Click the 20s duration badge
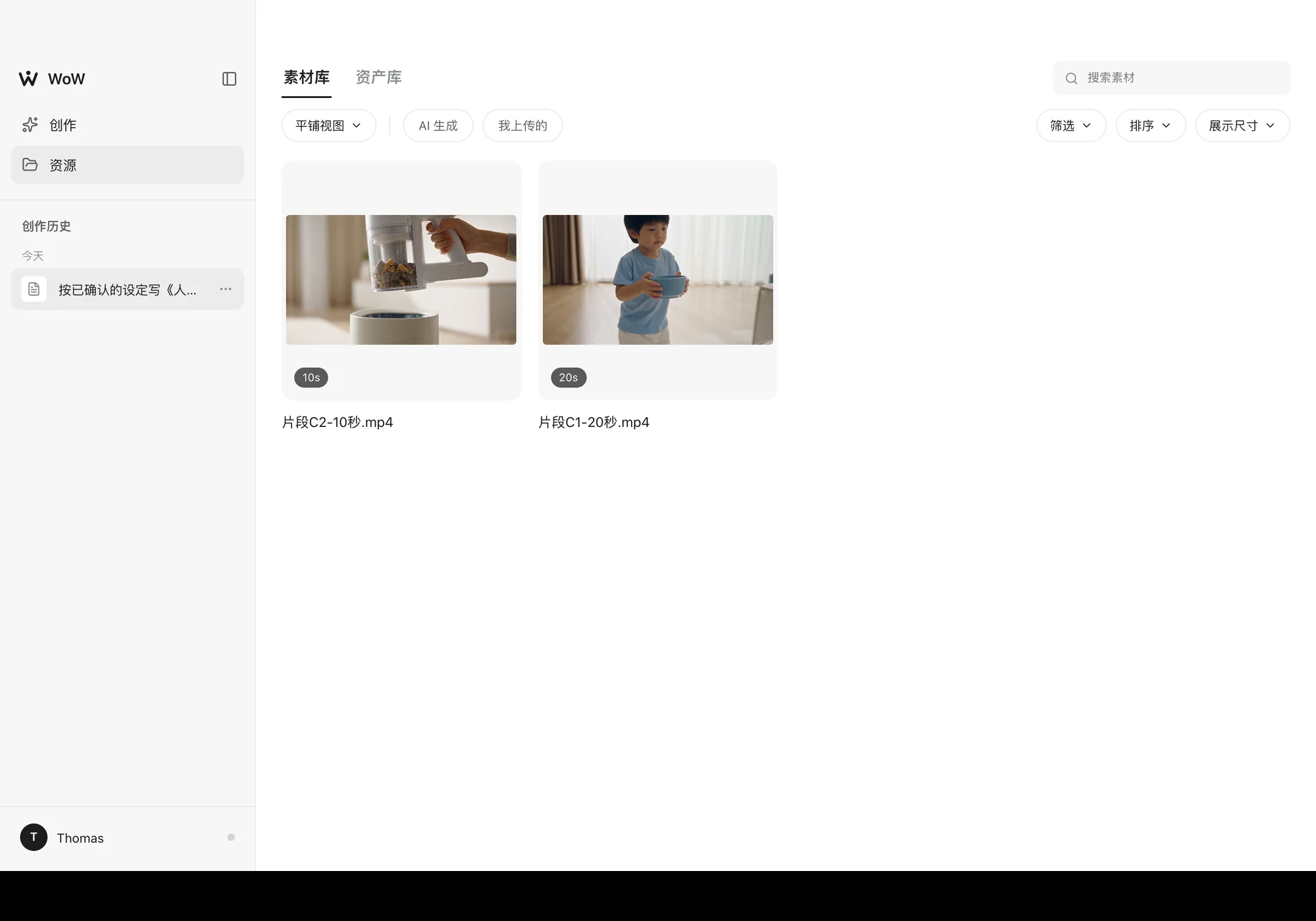The image size is (1316, 921). [569, 378]
